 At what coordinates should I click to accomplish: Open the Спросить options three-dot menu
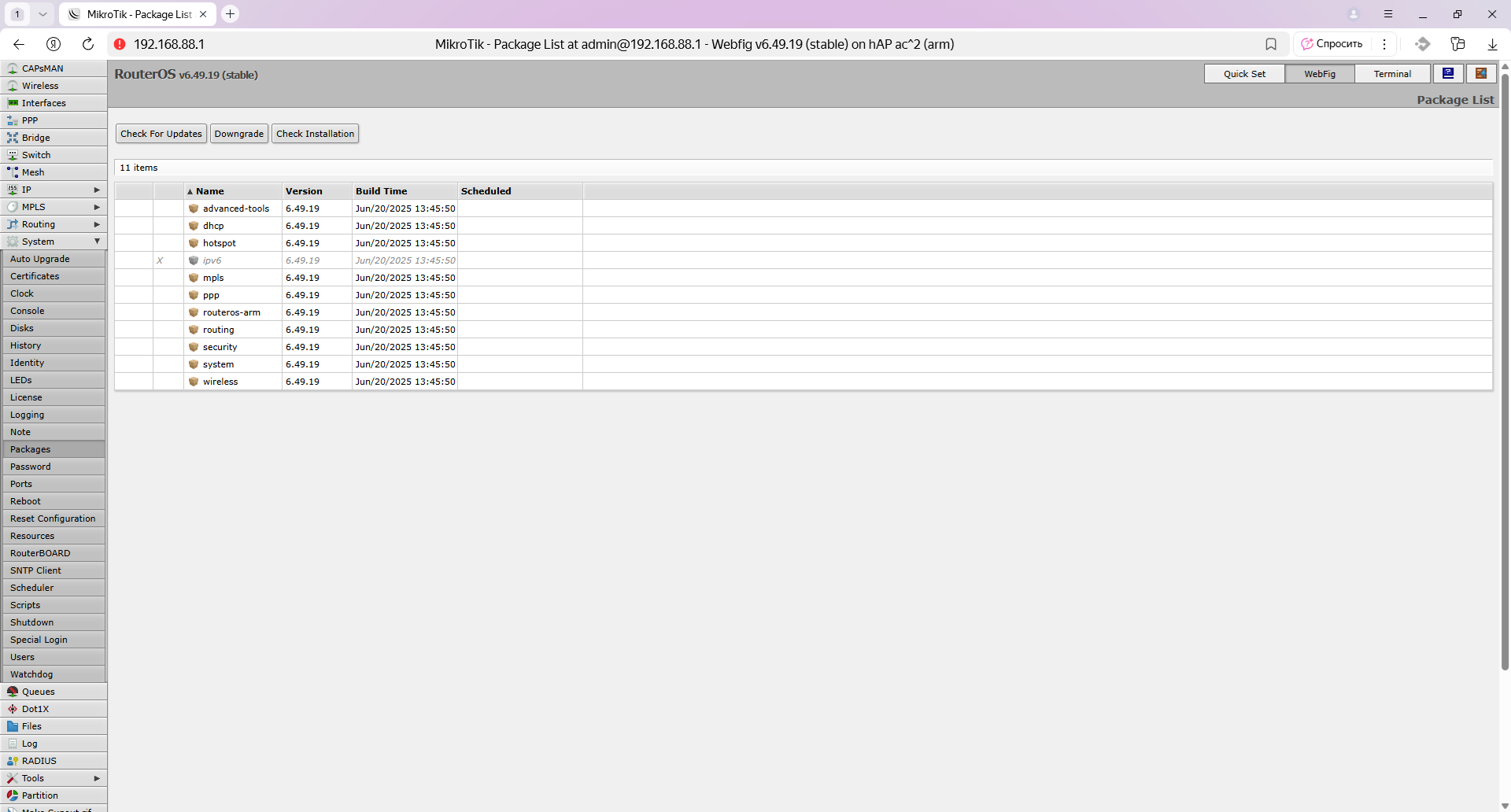point(1384,44)
